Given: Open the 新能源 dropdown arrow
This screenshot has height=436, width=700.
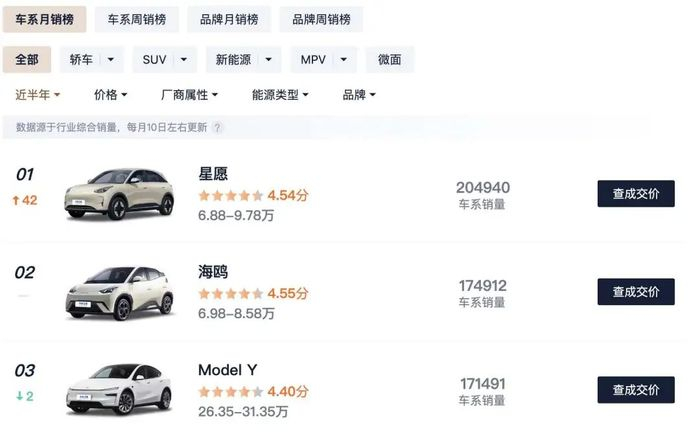Looking at the screenshot, I should pyautogui.click(x=267, y=60).
